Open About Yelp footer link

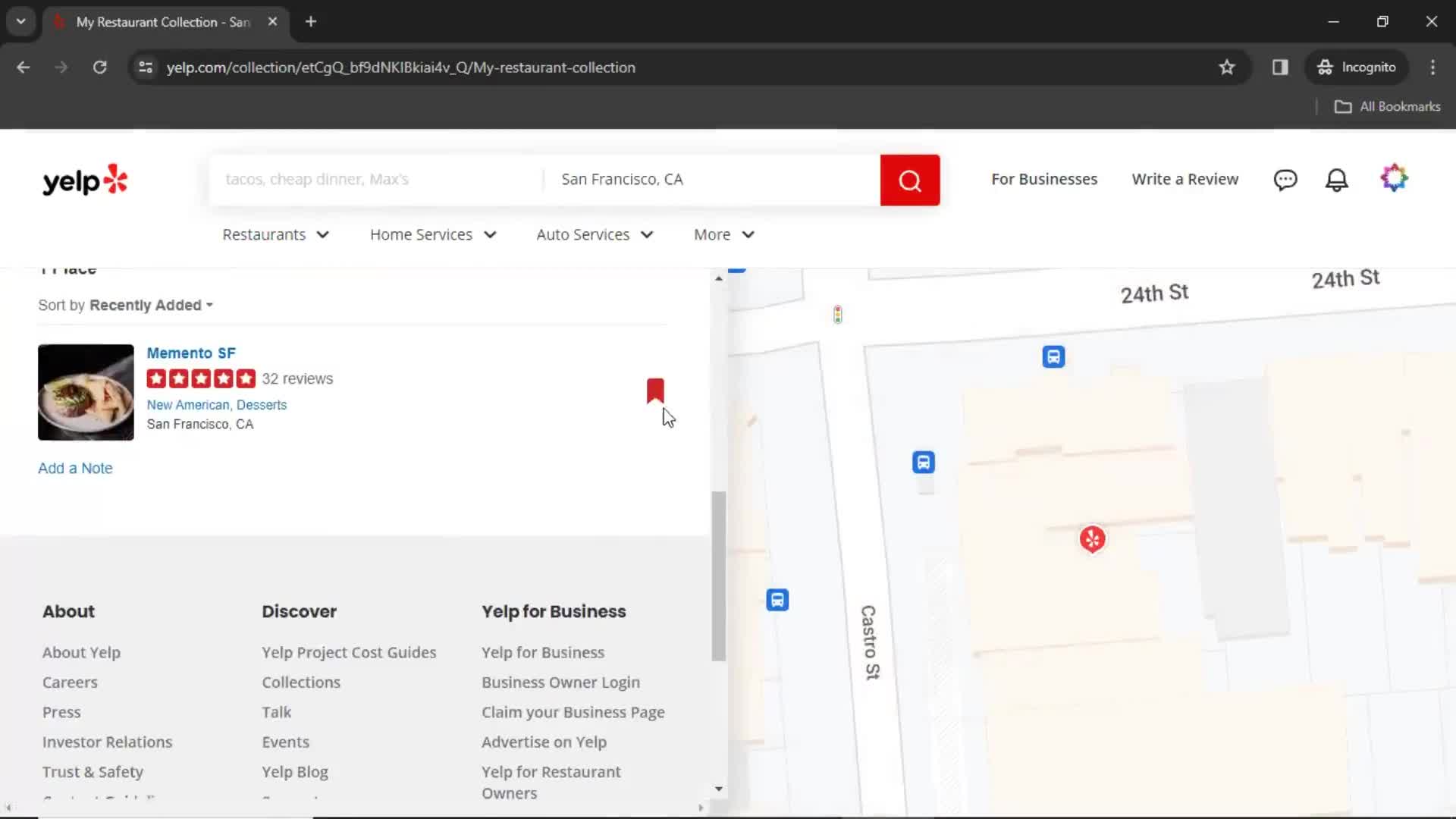[81, 653]
